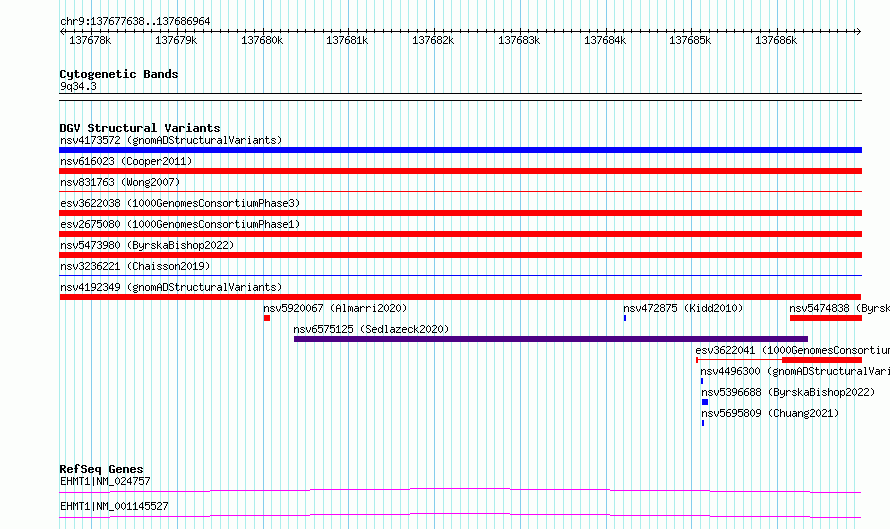Click the small blue nsv4496300 variant mark
The width and height of the screenshot is (890, 529).
[702, 381]
